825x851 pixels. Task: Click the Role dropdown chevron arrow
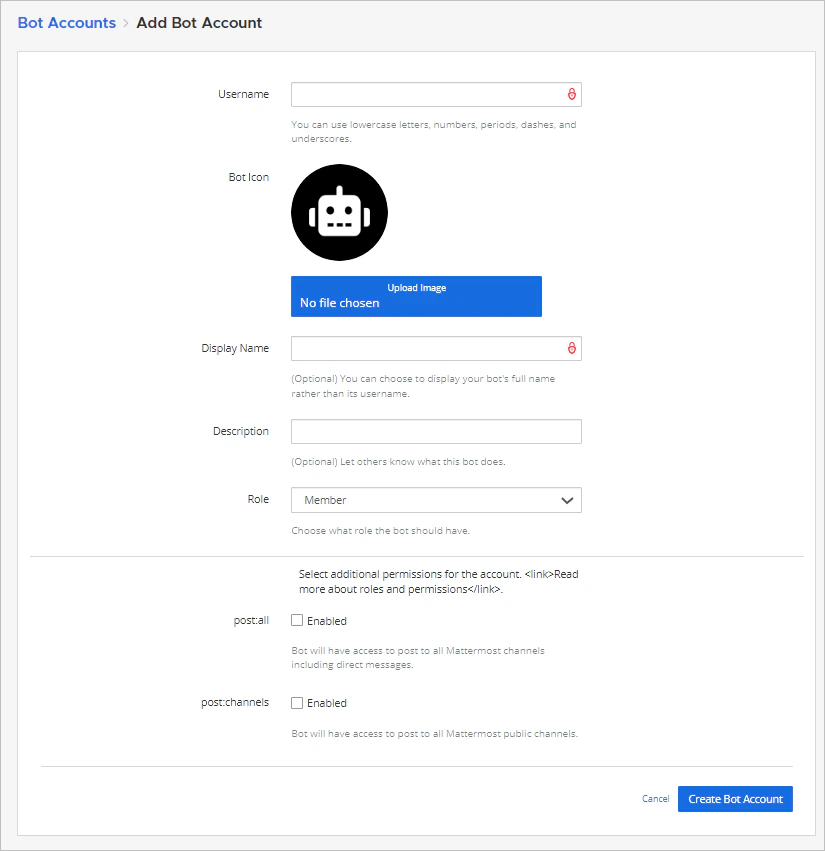[568, 500]
